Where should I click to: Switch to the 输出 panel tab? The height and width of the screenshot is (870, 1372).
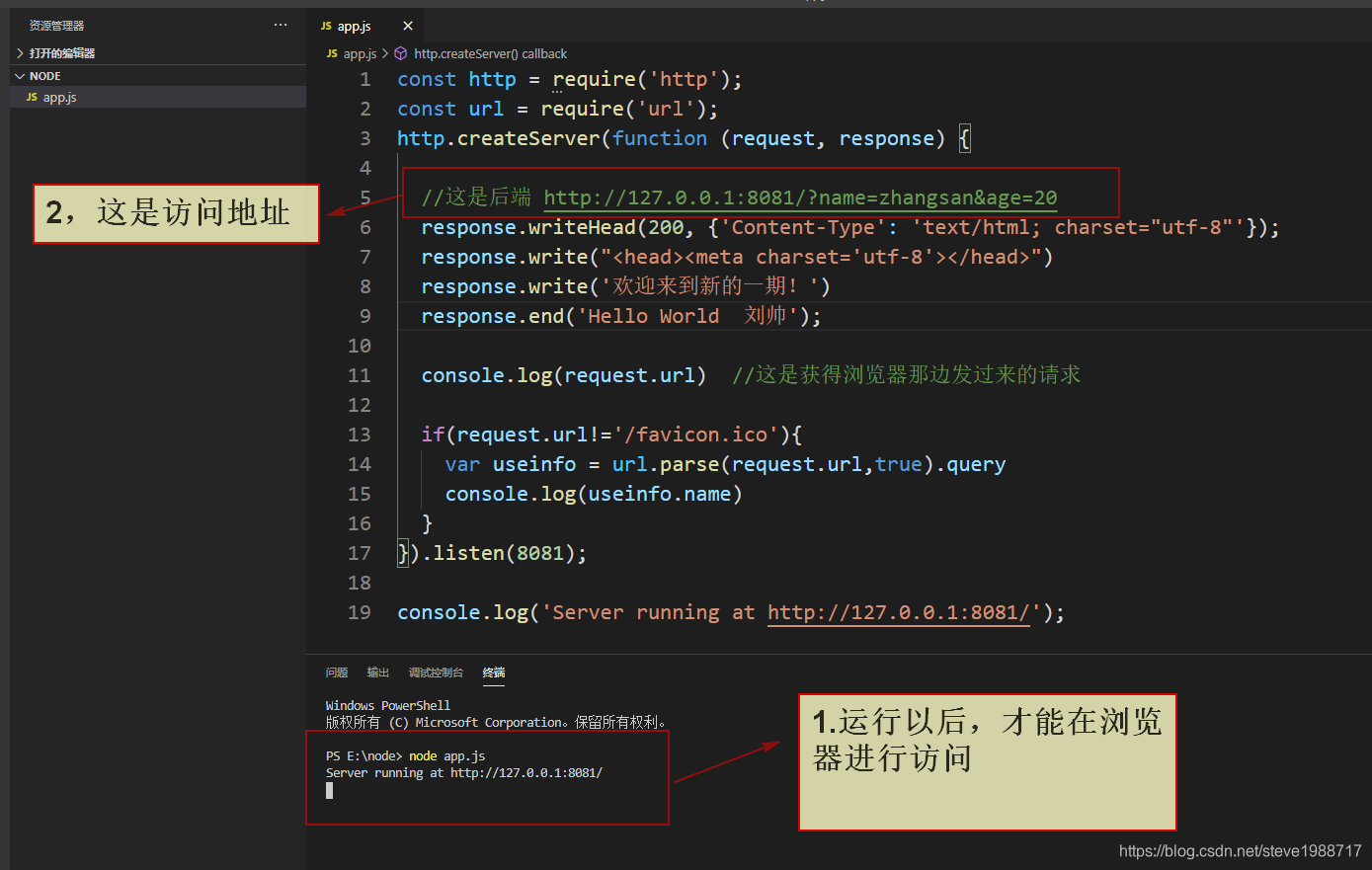(x=378, y=672)
